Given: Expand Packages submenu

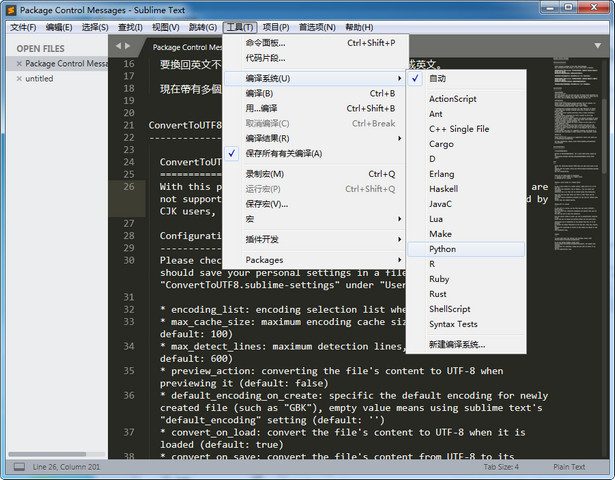Looking at the screenshot, I should click(315, 260).
